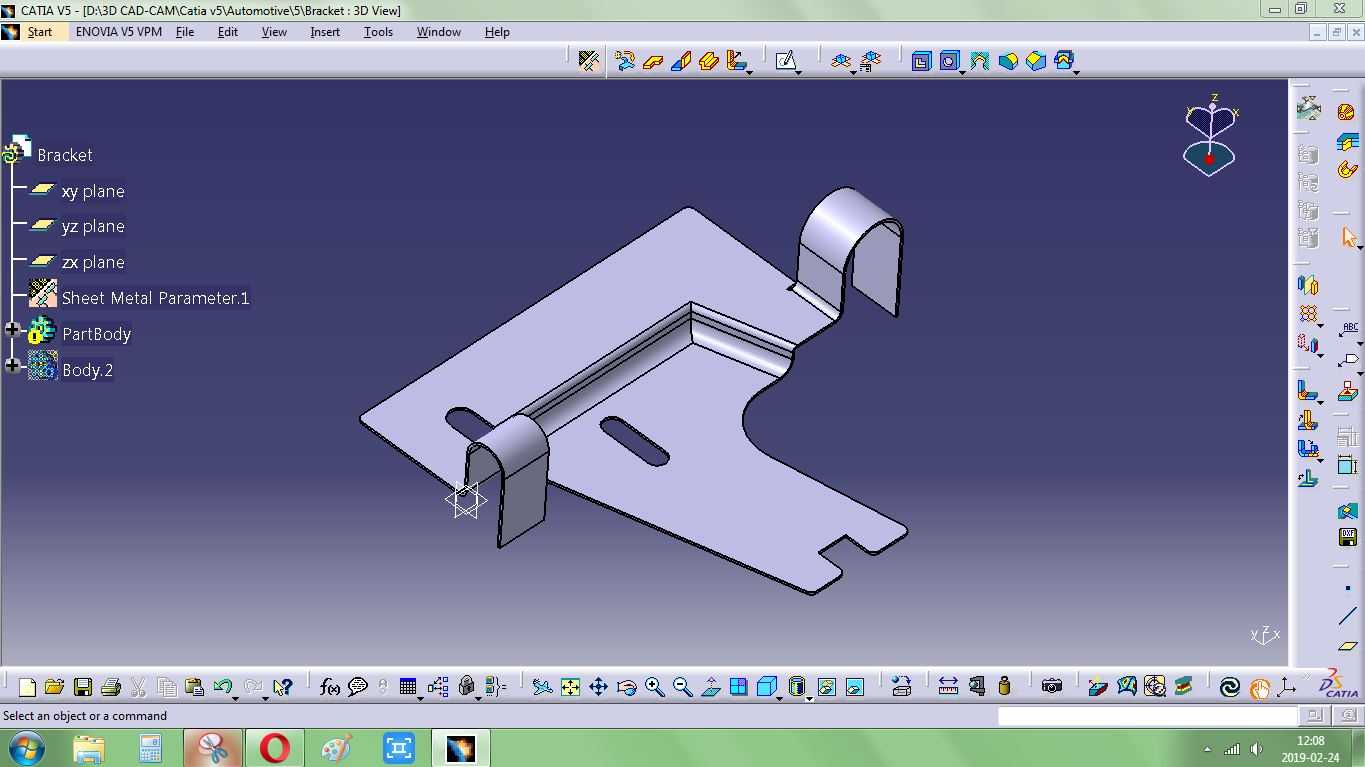Select the Extrusion tool
Viewport: 1365px width, 767px height.
point(709,61)
